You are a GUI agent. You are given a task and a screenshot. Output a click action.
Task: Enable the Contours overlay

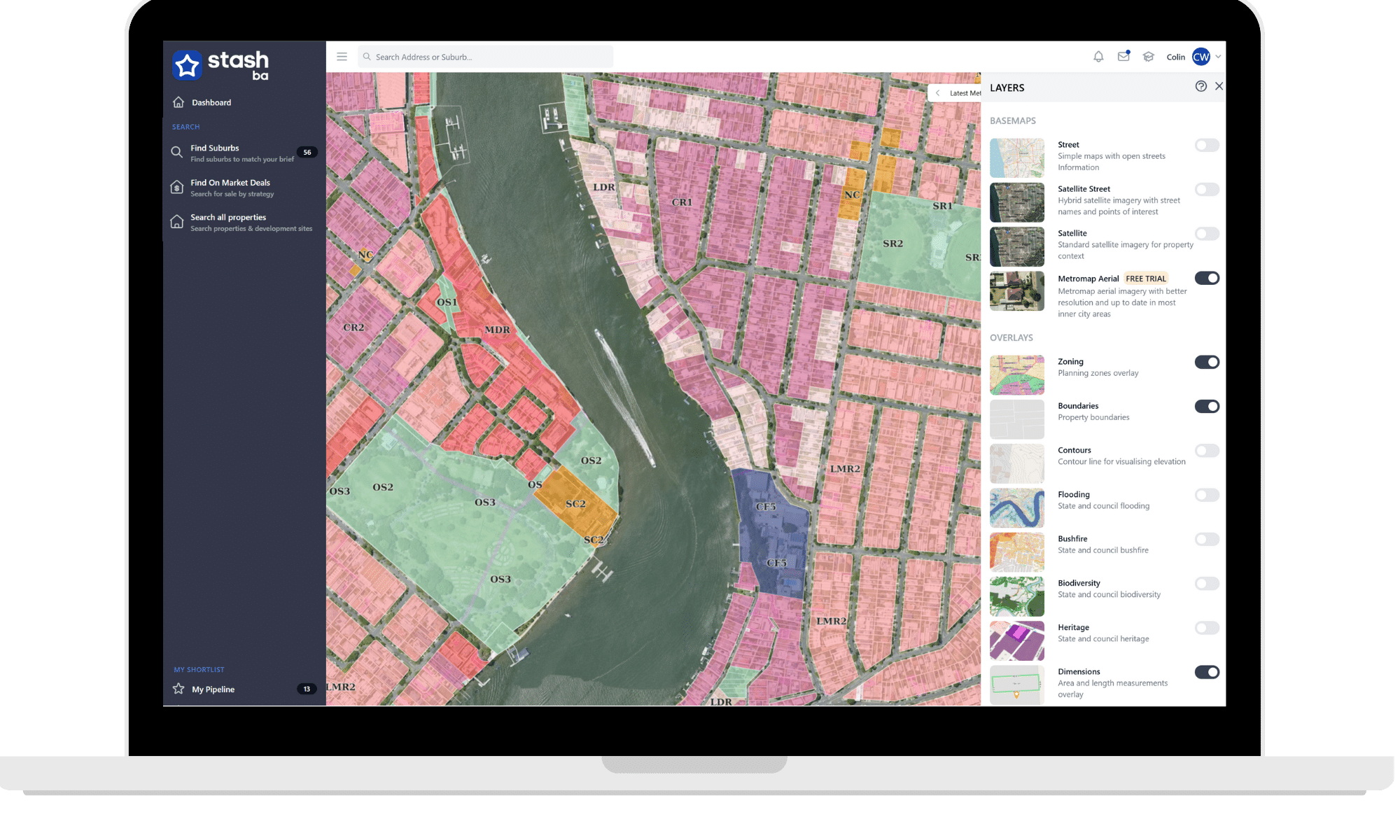(x=1207, y=451)
